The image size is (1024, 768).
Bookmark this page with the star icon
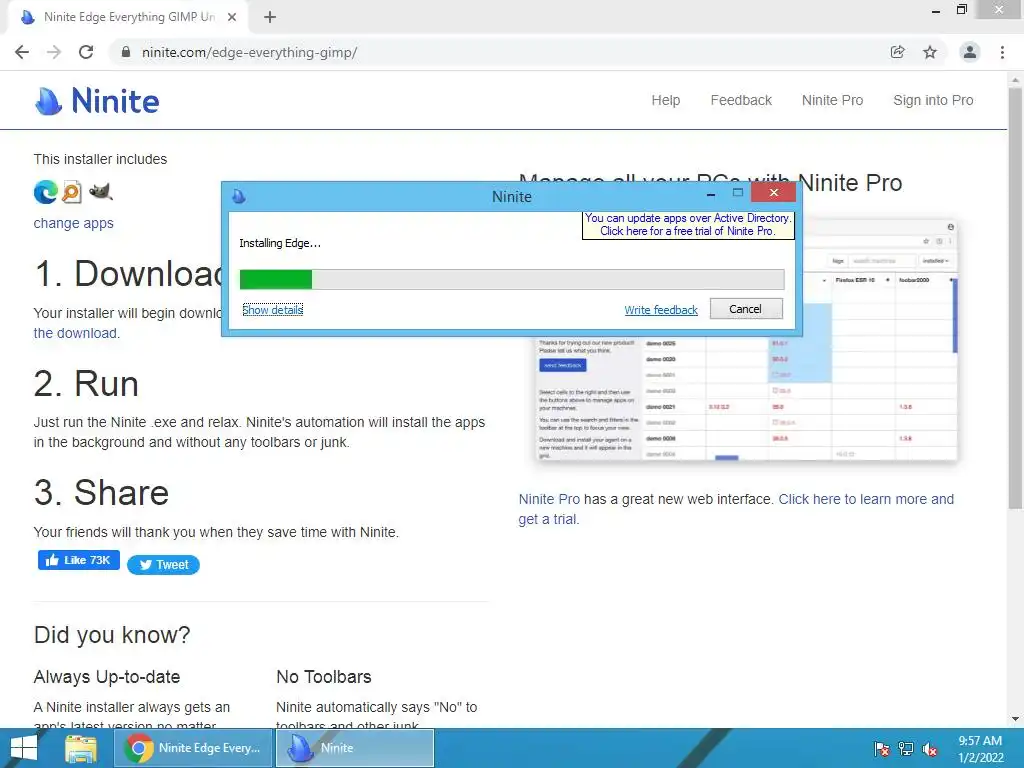[x=930, y=52]
